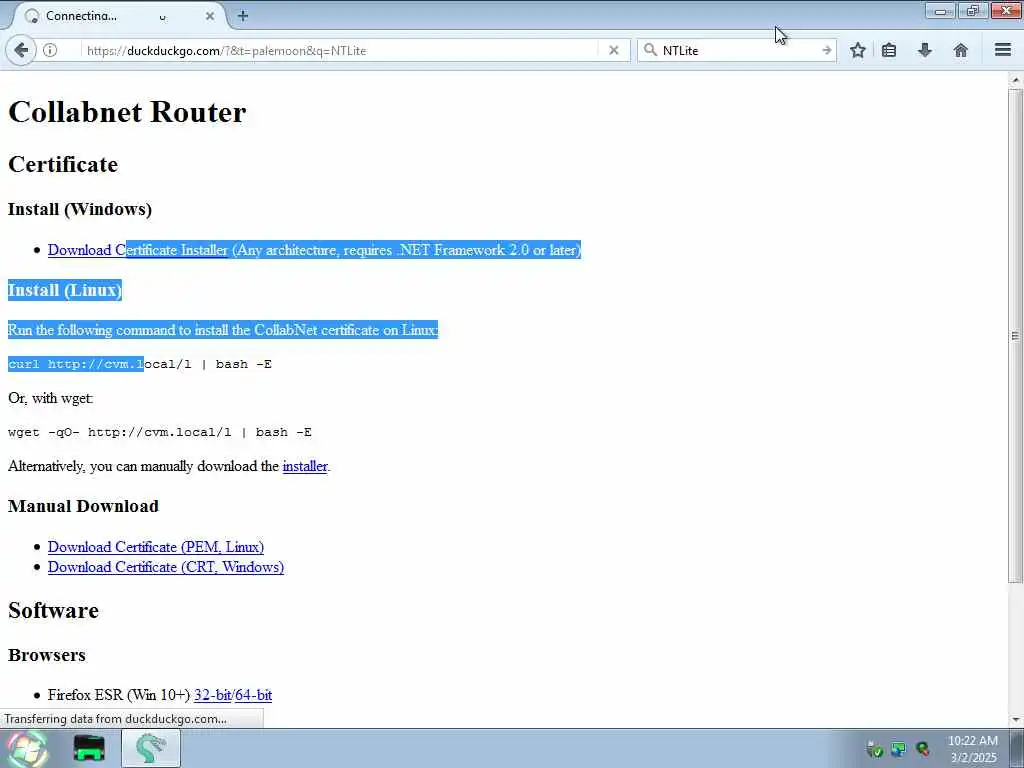Stop loading with the X in address bar

613,50
